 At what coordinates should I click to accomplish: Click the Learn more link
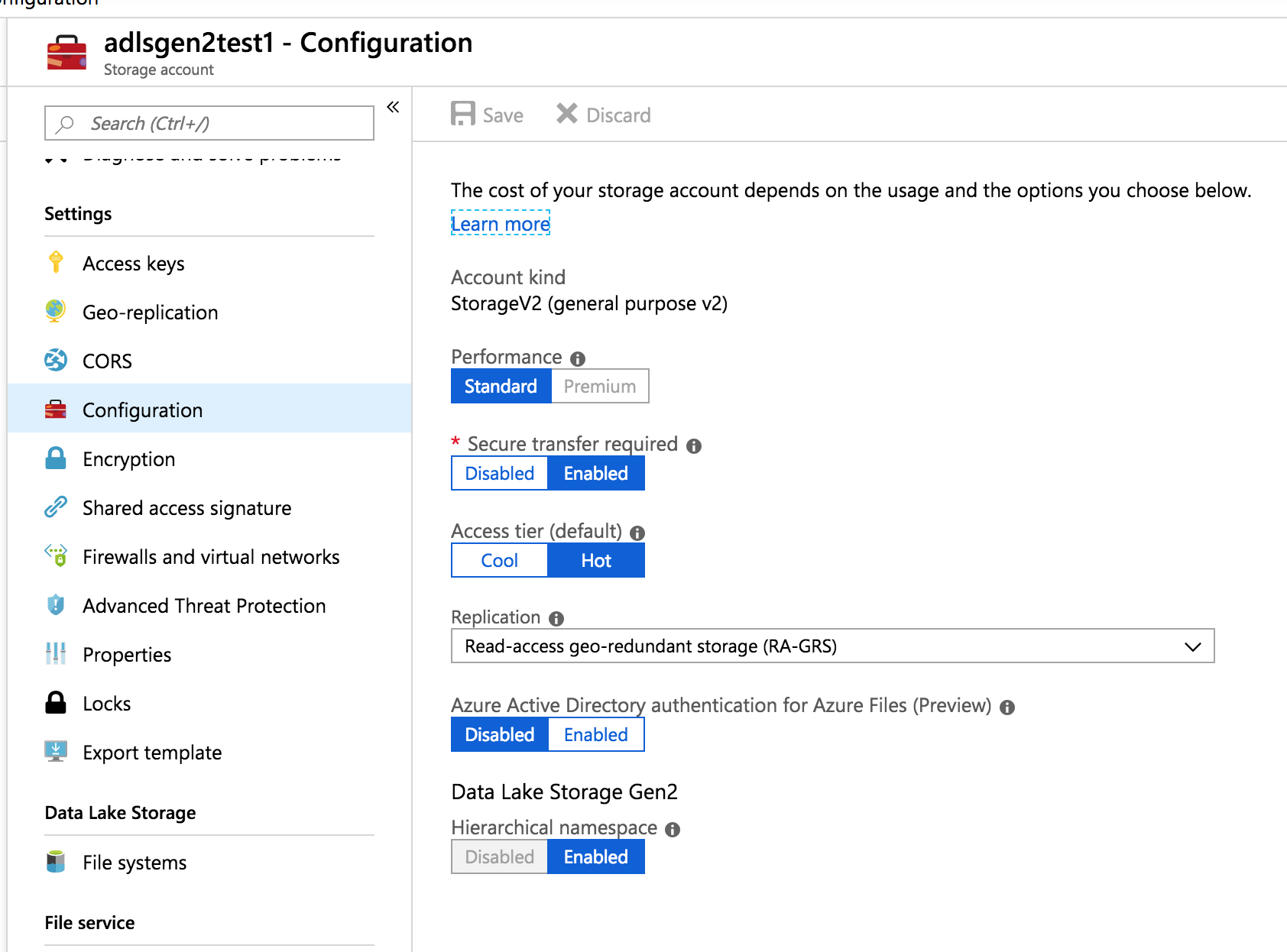(x=500, y=223)
